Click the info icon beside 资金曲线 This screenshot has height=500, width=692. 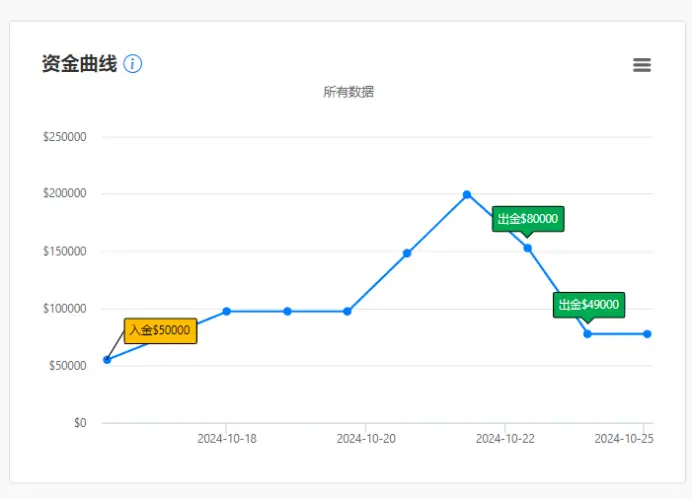[x=132, y=64]
